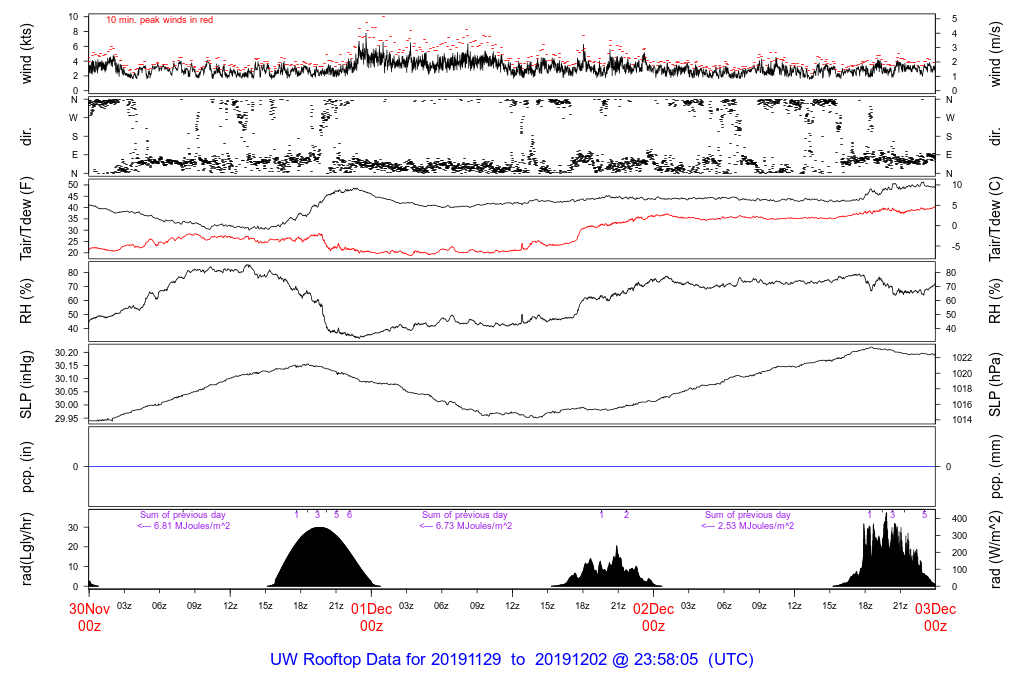This screenshot has height=700, width=1024.
Task: Click the '6.73 MJoules/m^2' radiation sum
Action: point(473,526)
